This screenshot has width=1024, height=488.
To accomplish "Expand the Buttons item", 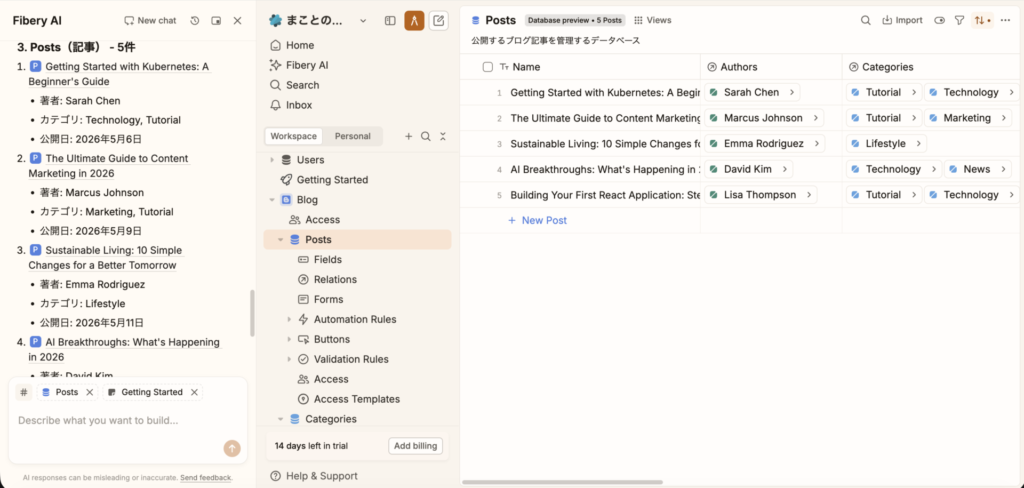I will pos(289,340).
